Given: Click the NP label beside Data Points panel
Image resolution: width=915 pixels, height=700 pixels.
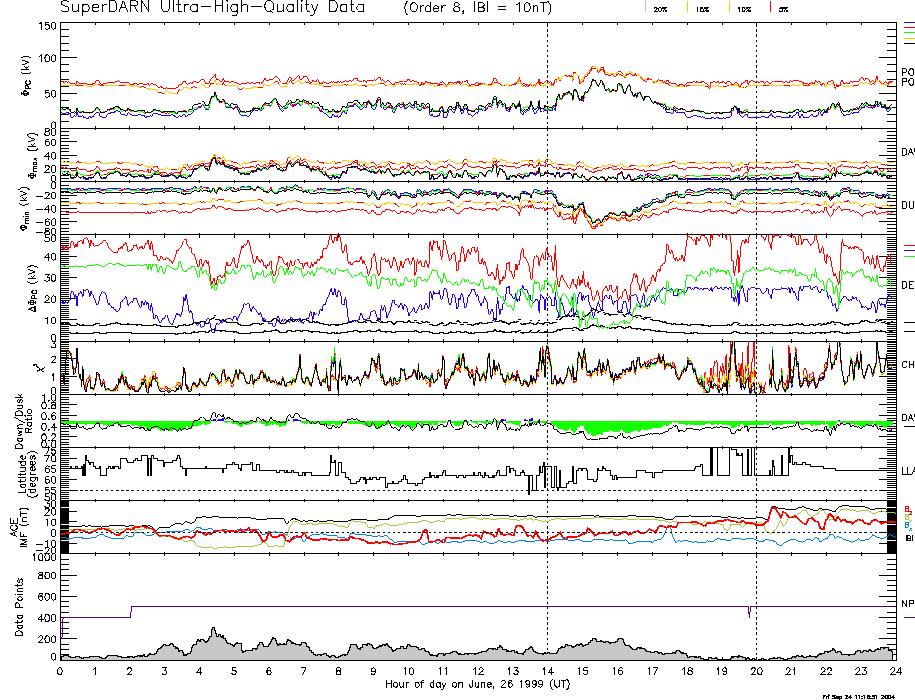Looking at the screenshot, I should click(907, 604).
